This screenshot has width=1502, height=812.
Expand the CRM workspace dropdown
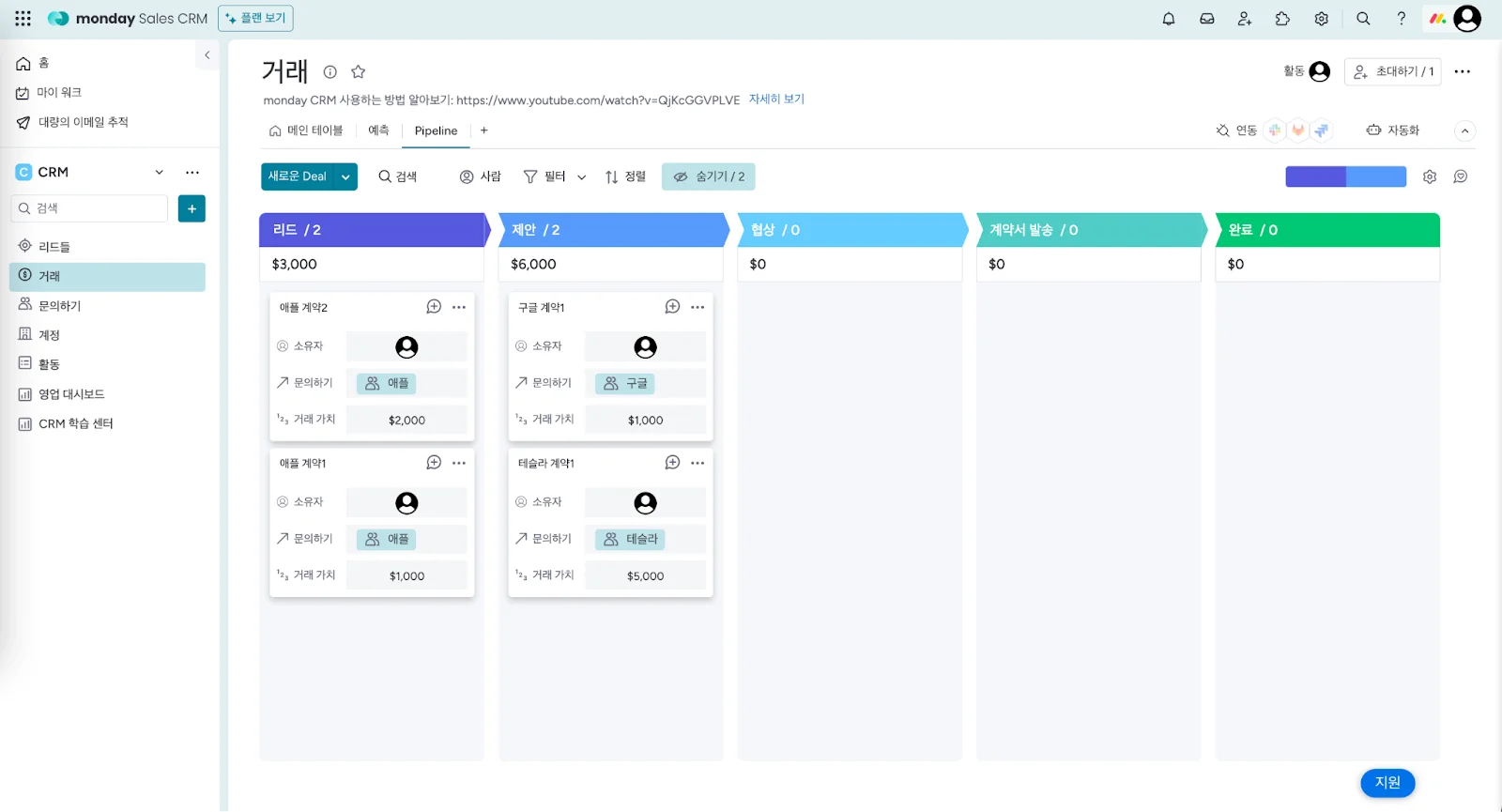[160, 173]
